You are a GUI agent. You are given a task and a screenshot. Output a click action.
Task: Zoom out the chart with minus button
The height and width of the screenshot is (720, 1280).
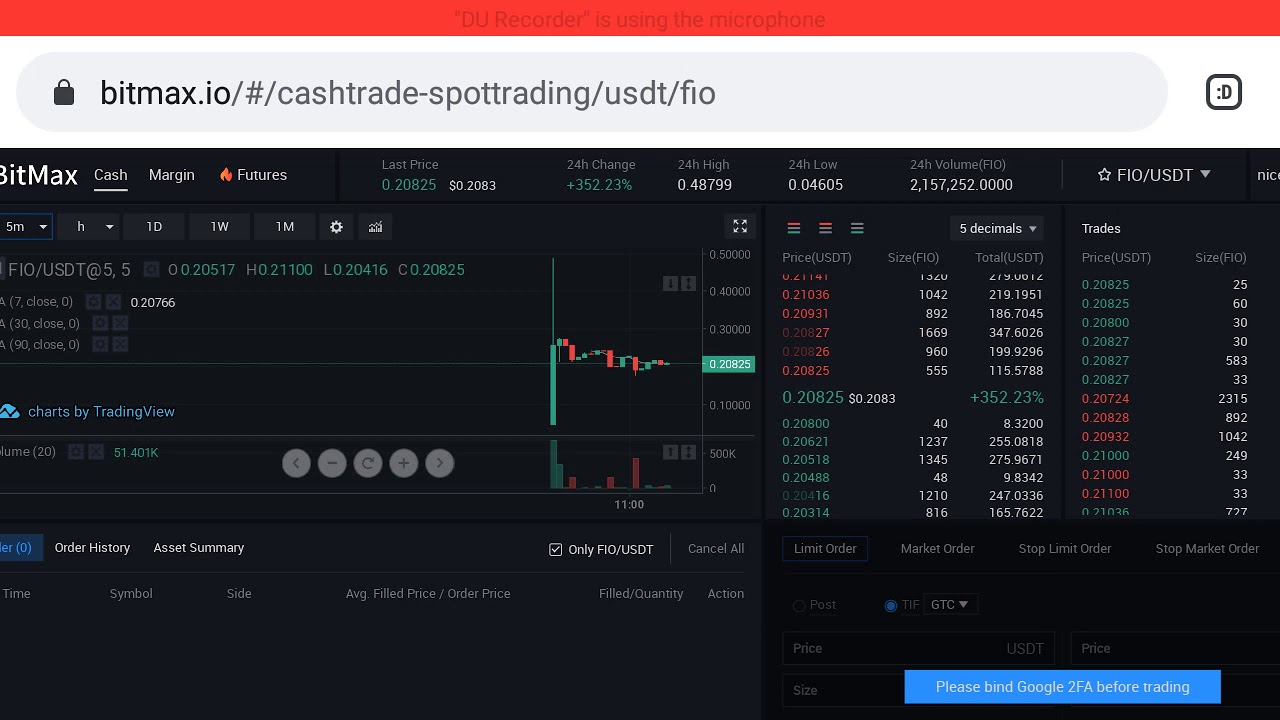(332, 463)
